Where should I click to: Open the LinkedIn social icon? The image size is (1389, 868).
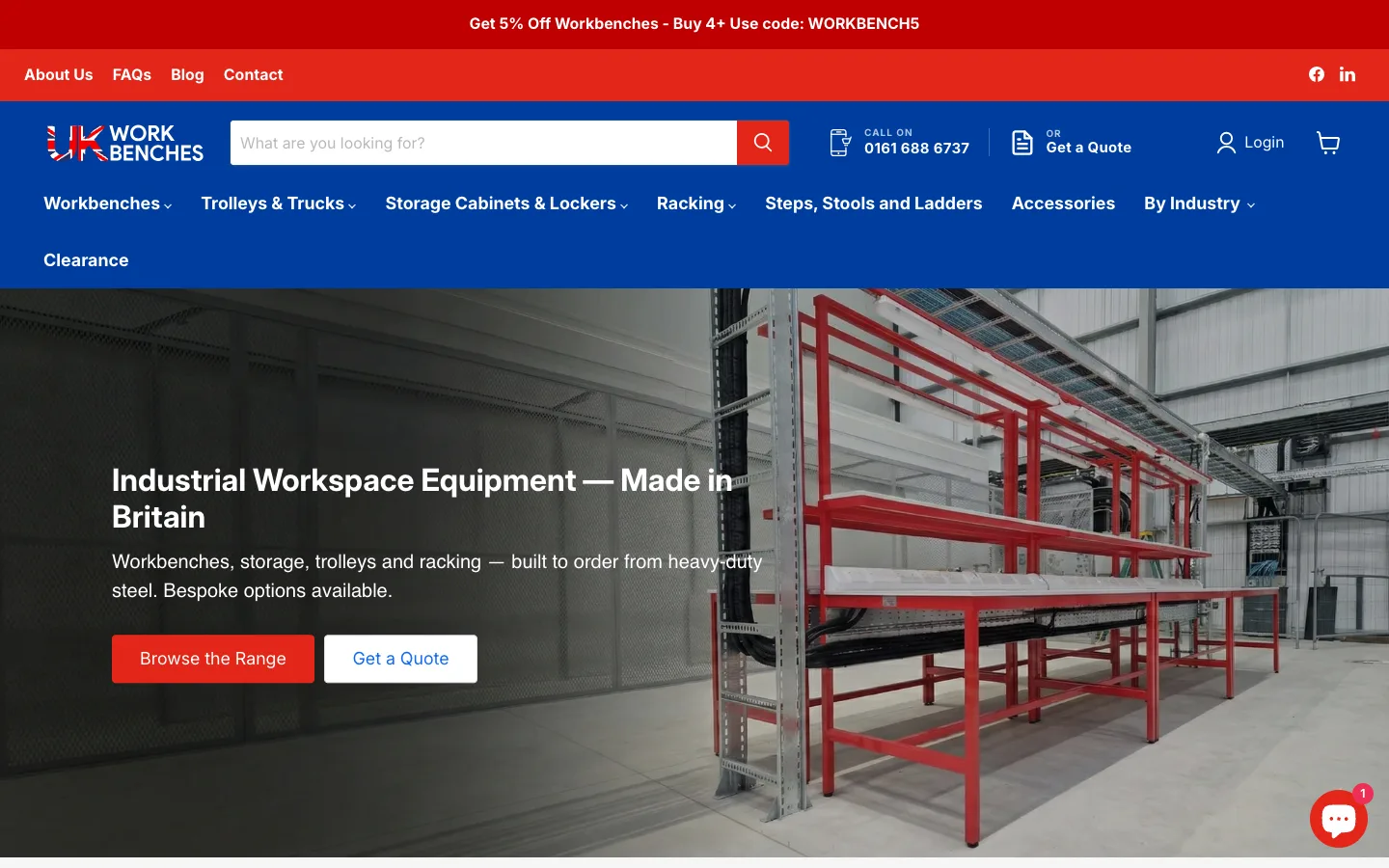pos(1348,74)
